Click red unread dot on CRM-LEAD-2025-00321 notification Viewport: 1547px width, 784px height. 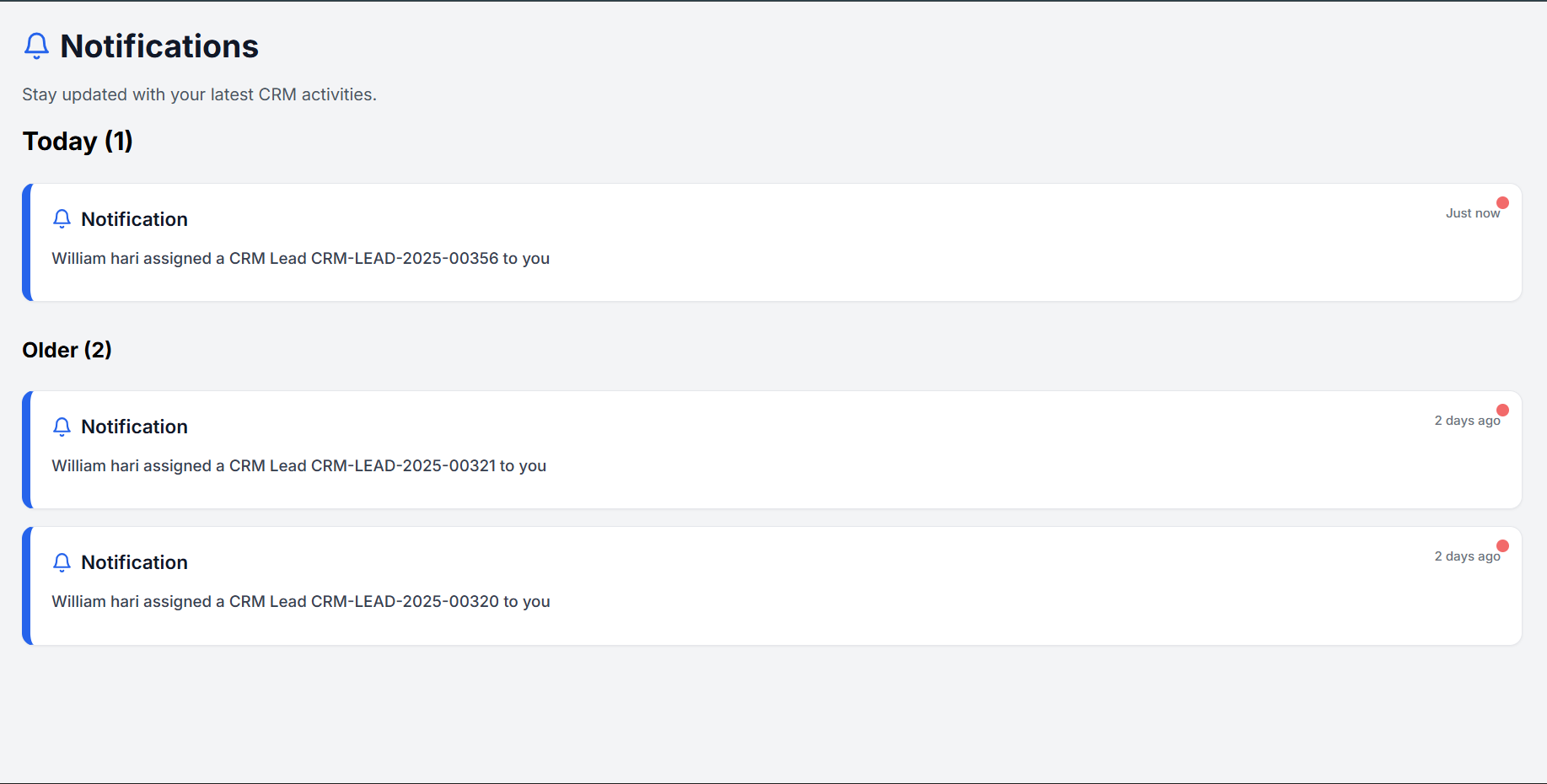click(x=1502, y=411)
